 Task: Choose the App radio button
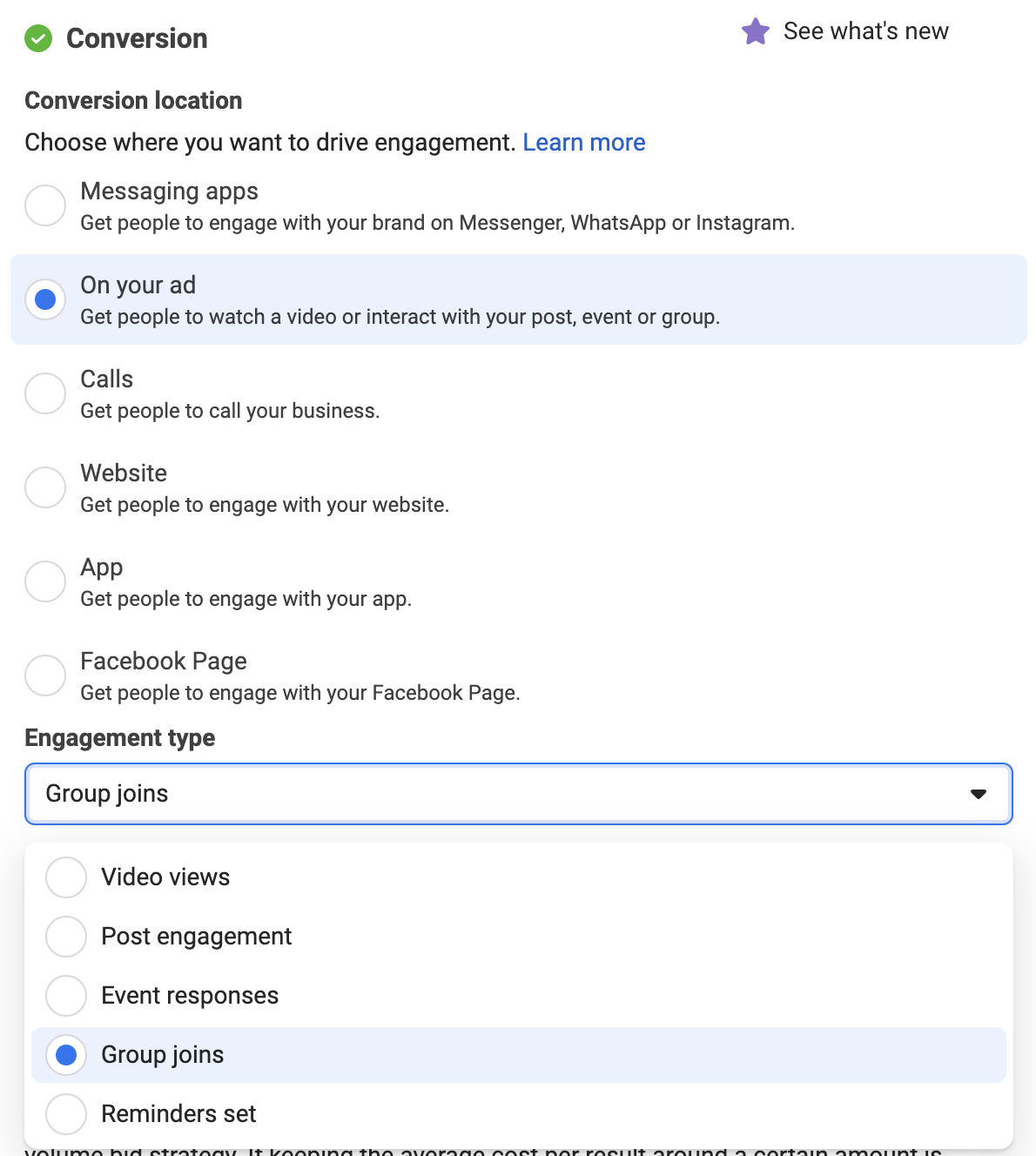tap(45, 581)
